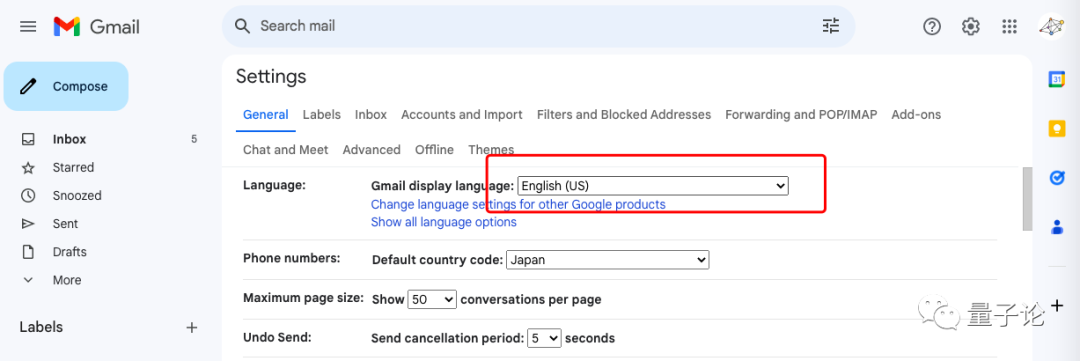Open search options filter icon
Viewport: 1080px width, 361px height.
[x=831, y=26]
